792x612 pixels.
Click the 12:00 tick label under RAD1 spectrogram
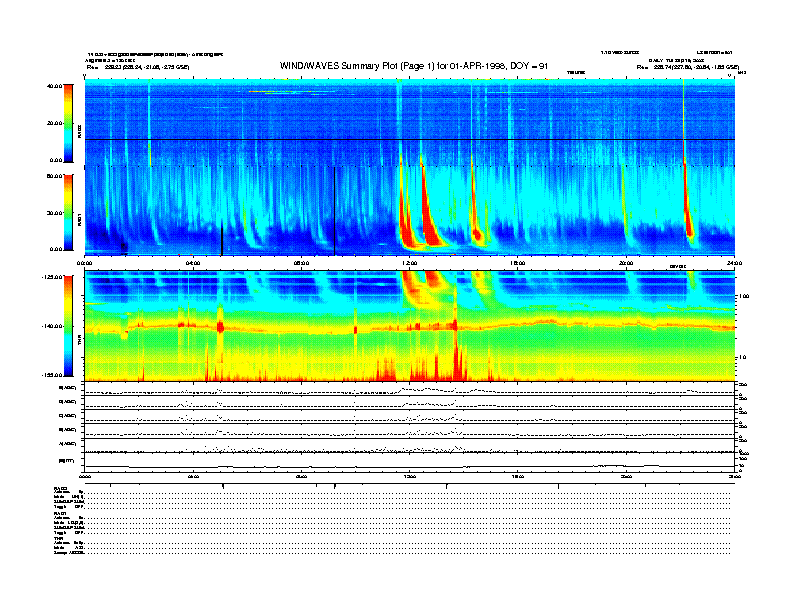tap(410, 263)
